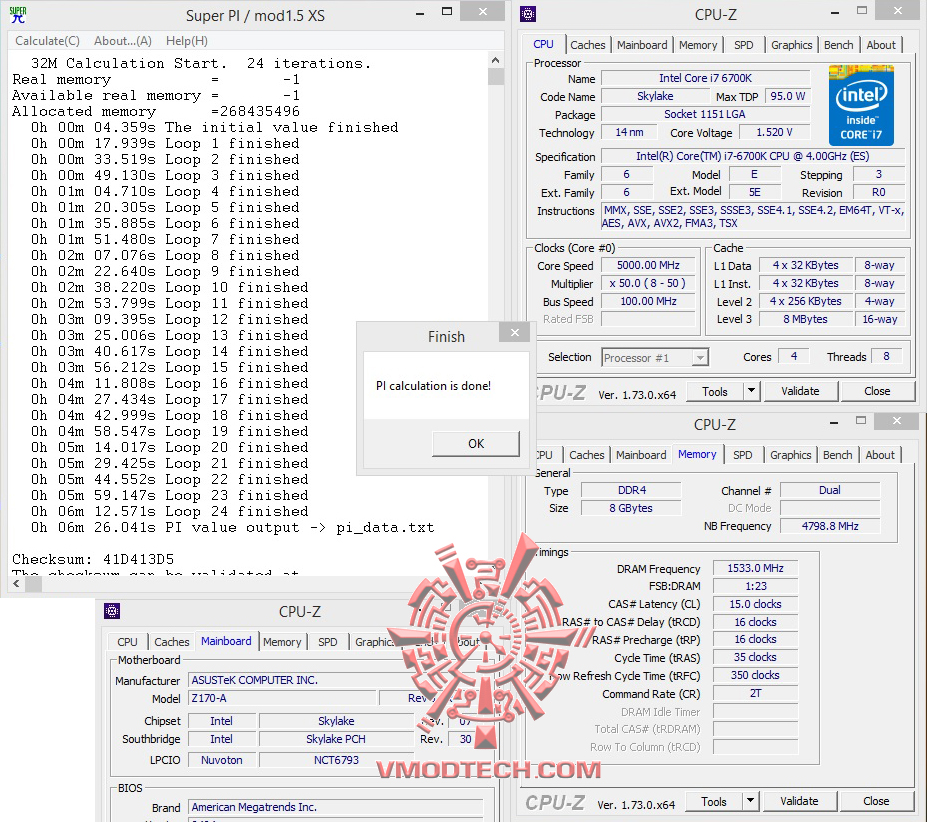Screen dimensions: 927x822
Task: Click Super PI horizontal scrollbar left arrow
Action: tap(17, 584)
